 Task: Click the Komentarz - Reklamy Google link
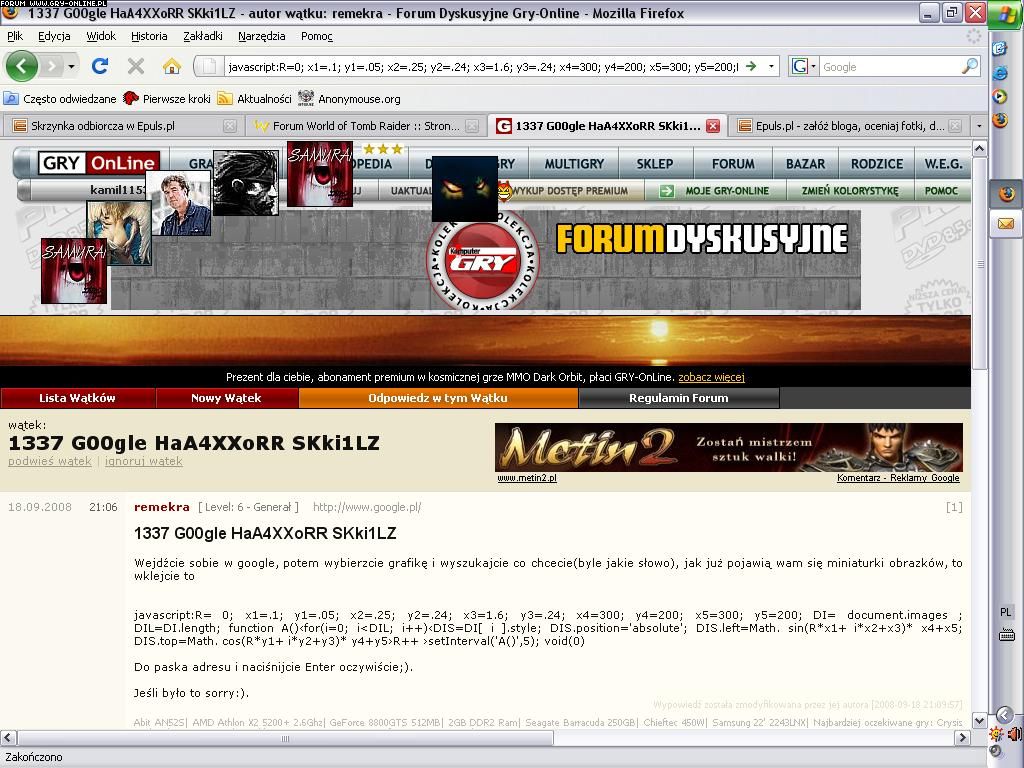tap(898, 478)
